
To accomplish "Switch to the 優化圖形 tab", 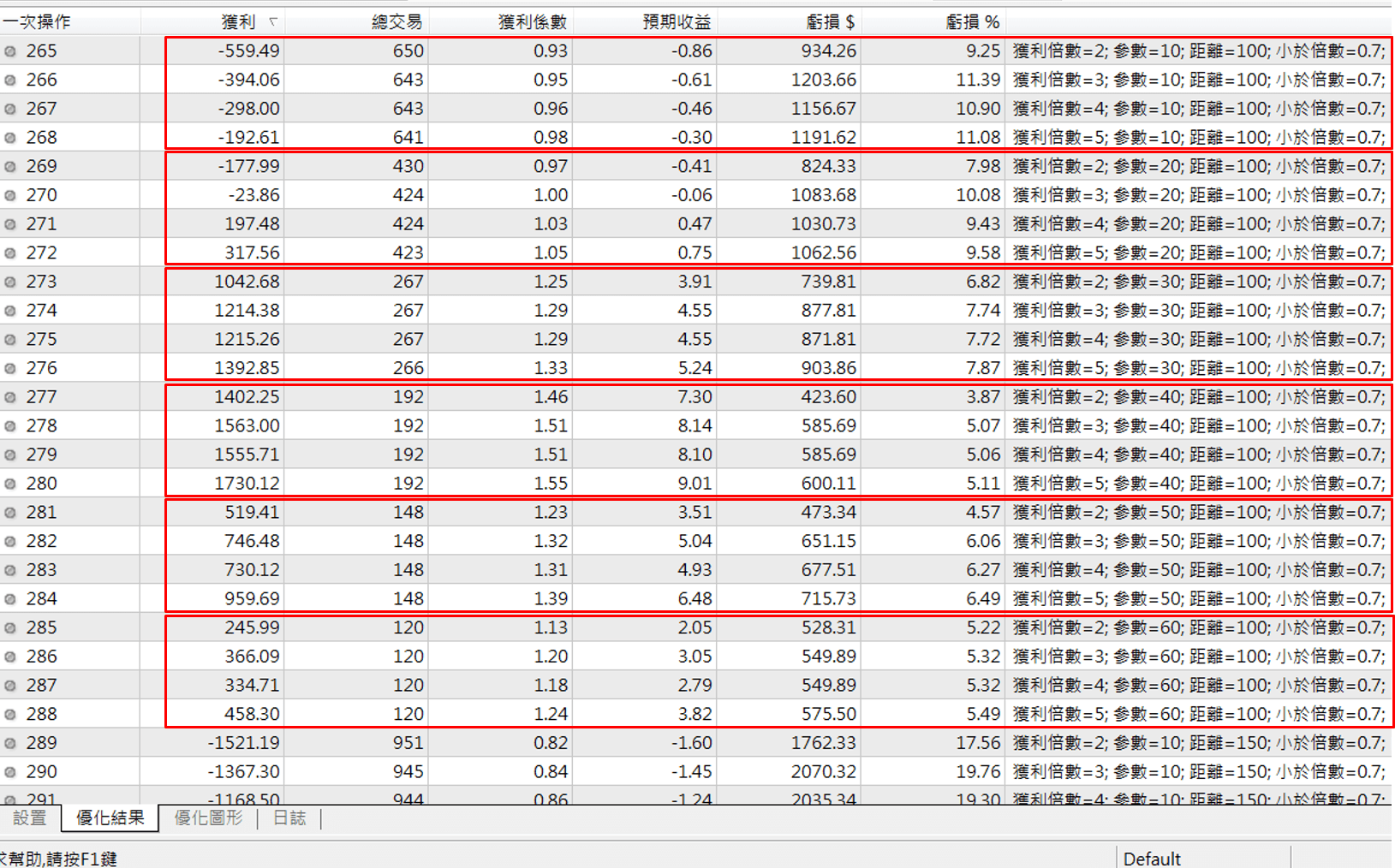I will [x=208, y=818].
